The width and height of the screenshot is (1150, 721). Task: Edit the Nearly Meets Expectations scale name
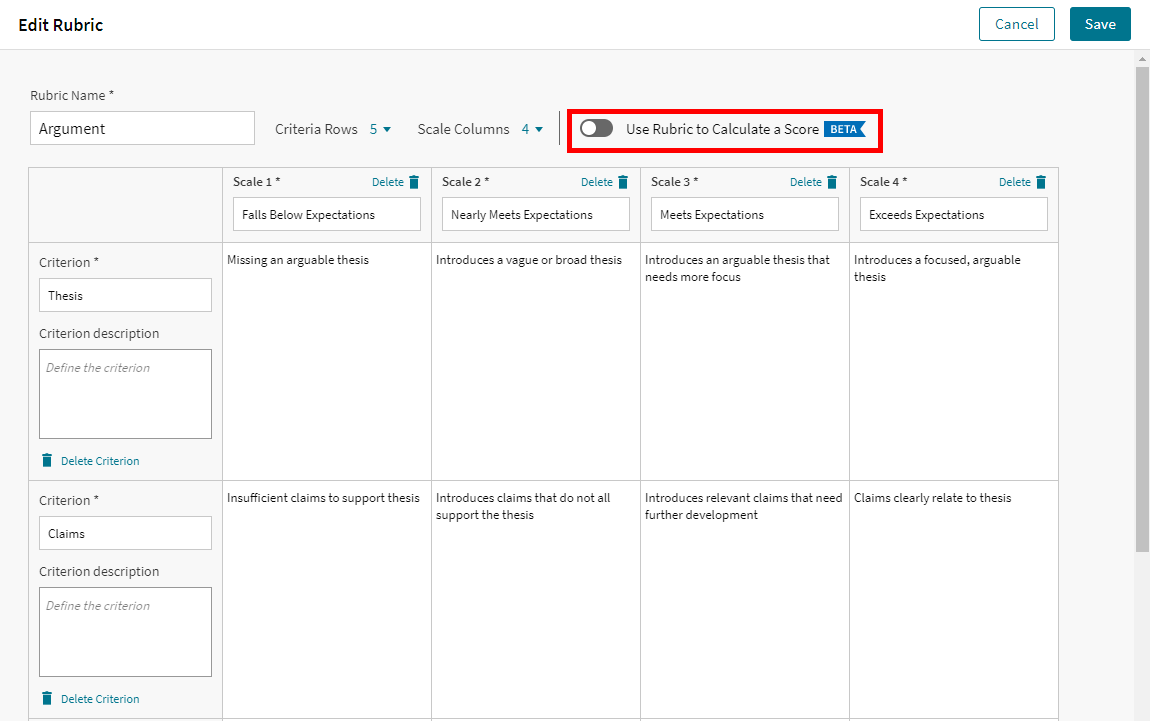[535, 214]
